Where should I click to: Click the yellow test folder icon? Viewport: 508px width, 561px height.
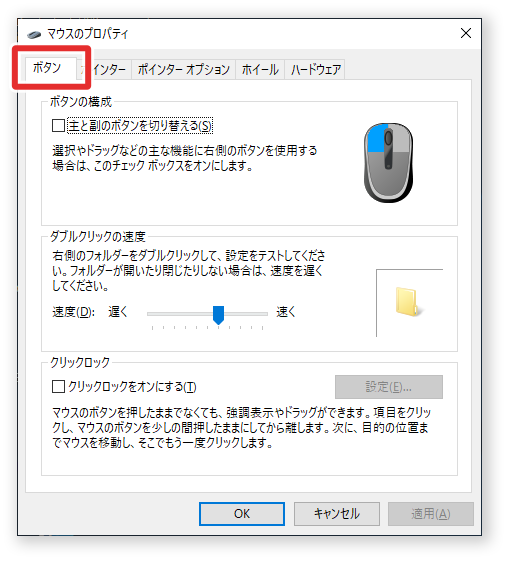coord(408,302)
